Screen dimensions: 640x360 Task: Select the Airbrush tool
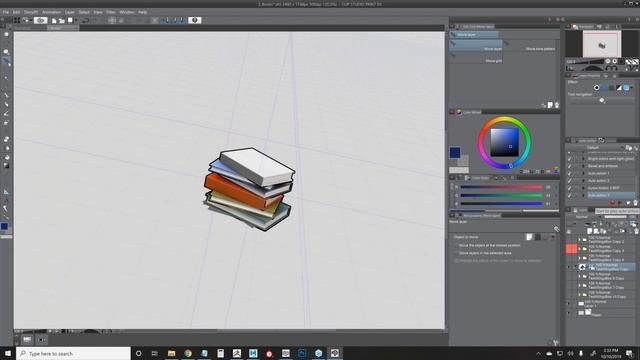click(6, 122)
